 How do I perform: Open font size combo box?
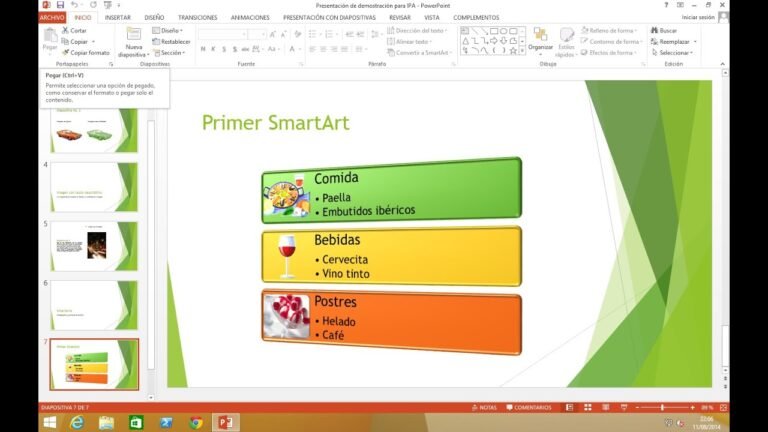point(257,34)
